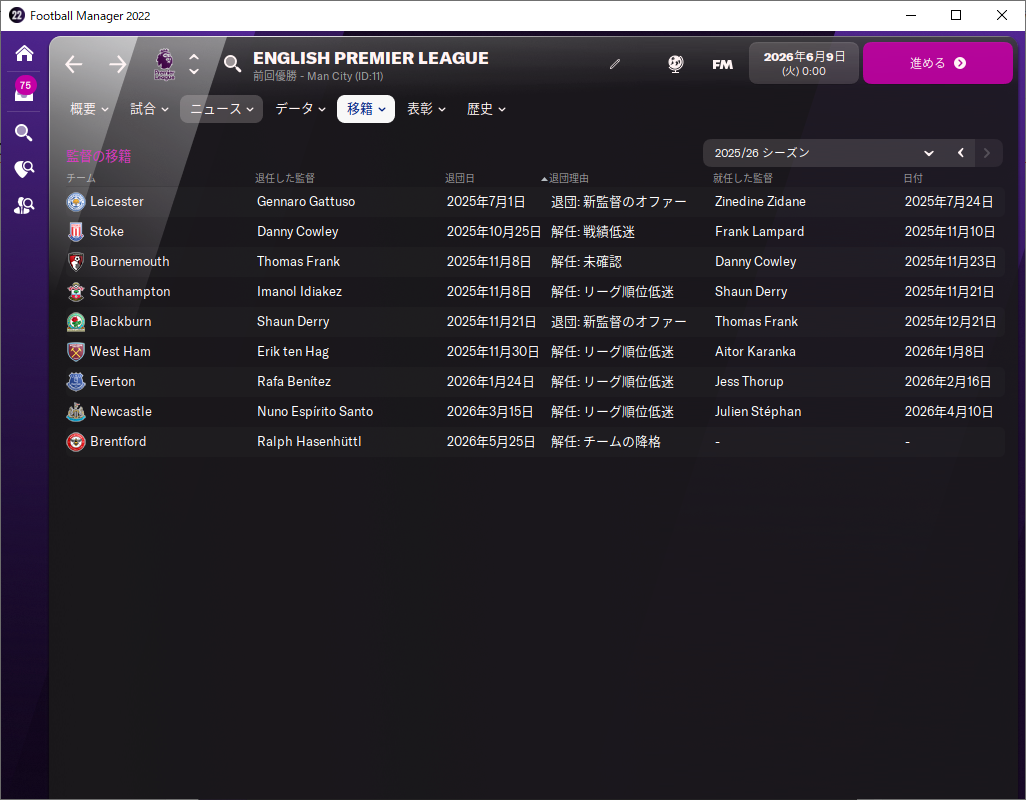Viewport: 1026px width, 800px height.
Task: Open Erik ten Hag's profile
Action: [292, 352]
